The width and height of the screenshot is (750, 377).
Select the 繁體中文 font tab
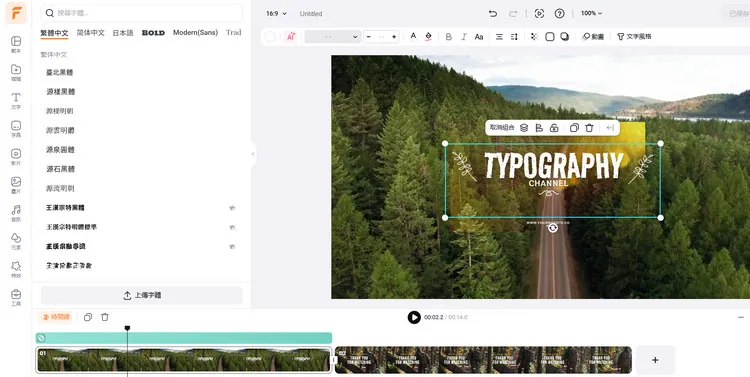(x=54, y=33)
